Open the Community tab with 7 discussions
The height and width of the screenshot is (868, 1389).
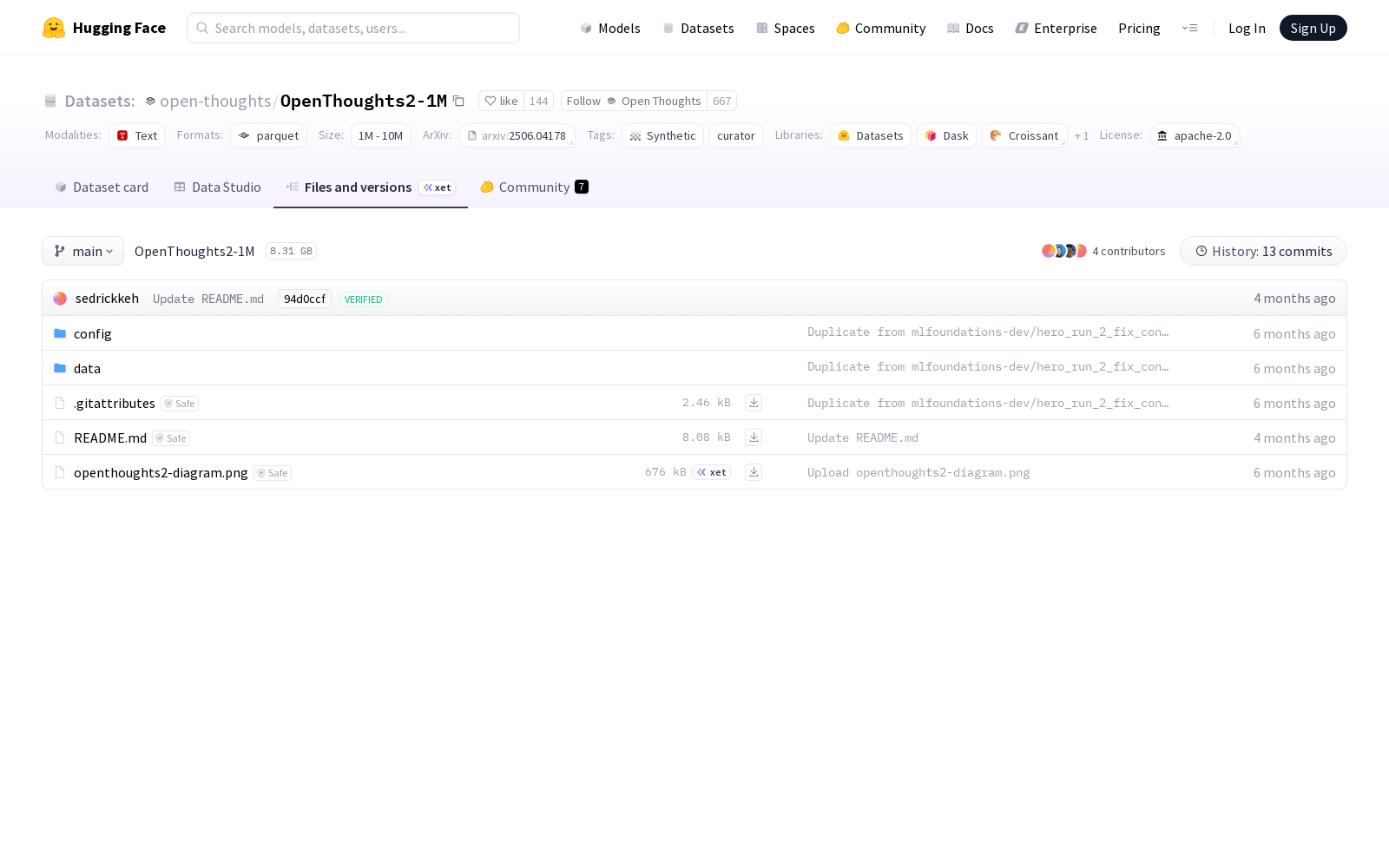pyautogui.click(x=534, y=187)
